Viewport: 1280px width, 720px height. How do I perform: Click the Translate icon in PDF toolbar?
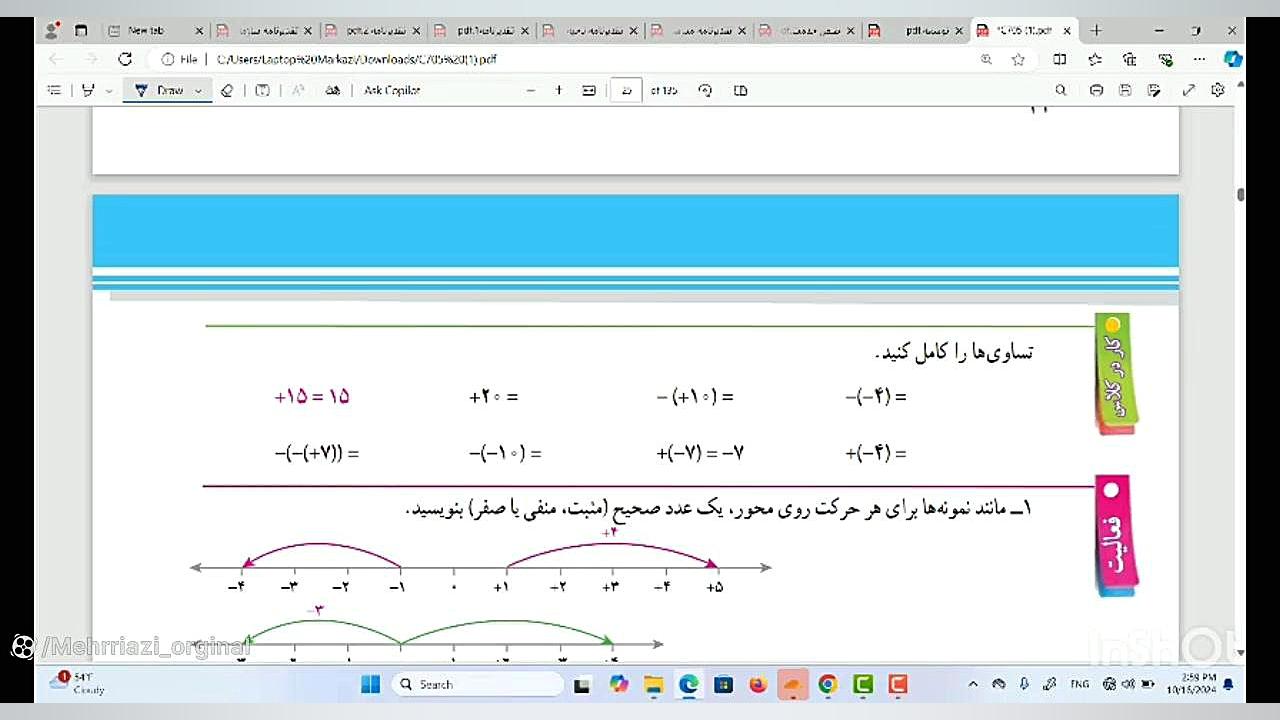333,90
